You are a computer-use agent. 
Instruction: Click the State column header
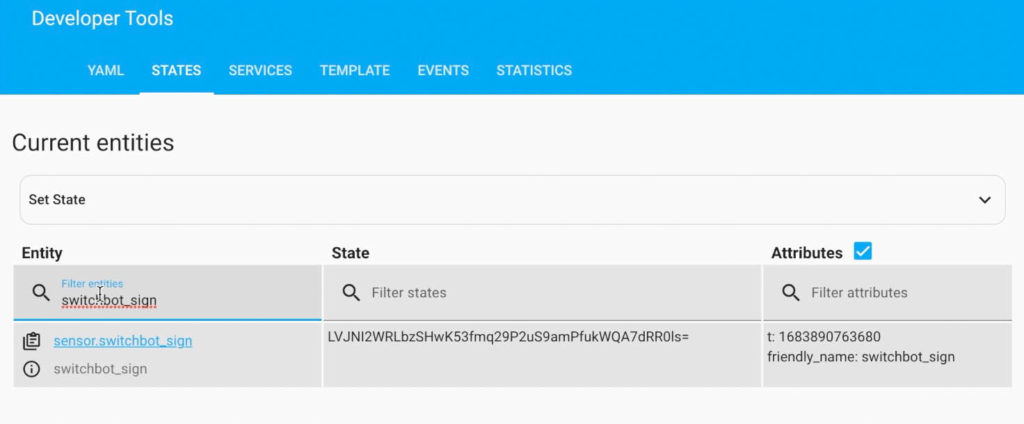(x=350, y=253)
